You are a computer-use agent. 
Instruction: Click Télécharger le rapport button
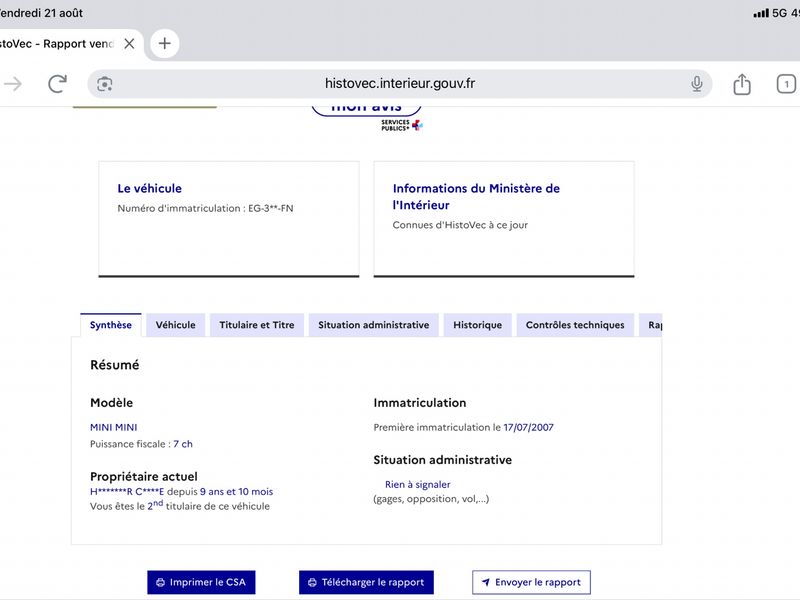tap(366, 582)
